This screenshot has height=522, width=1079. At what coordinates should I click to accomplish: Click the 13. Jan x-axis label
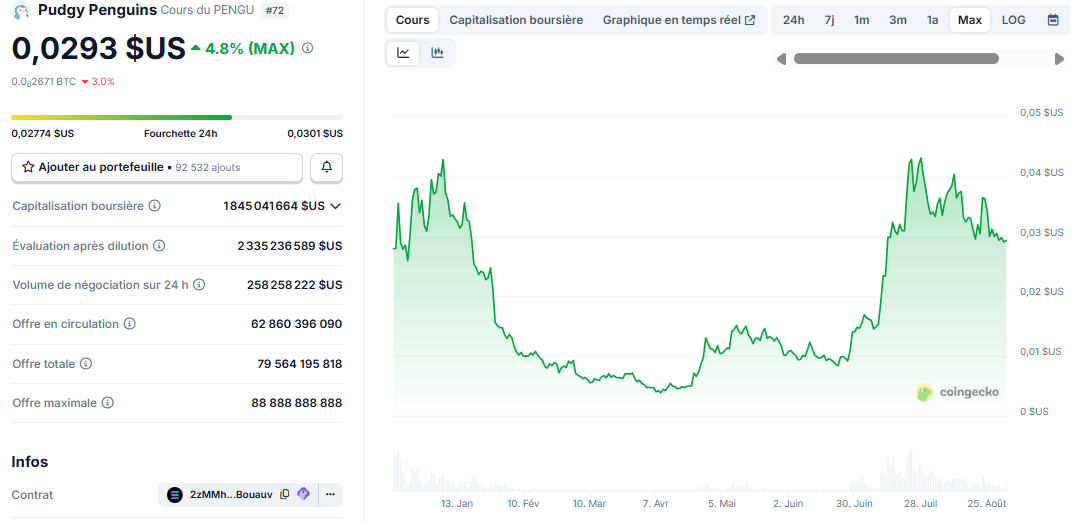point(457,503)
